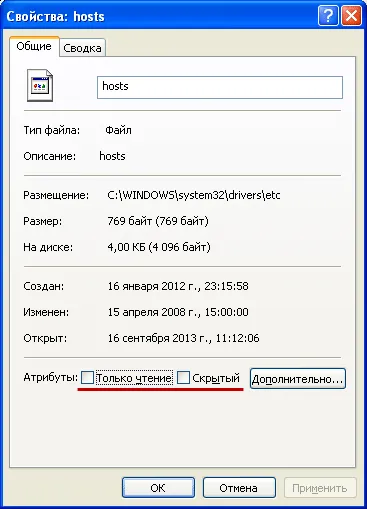Enable the Только чтение checkbox

tap(87, 378)
